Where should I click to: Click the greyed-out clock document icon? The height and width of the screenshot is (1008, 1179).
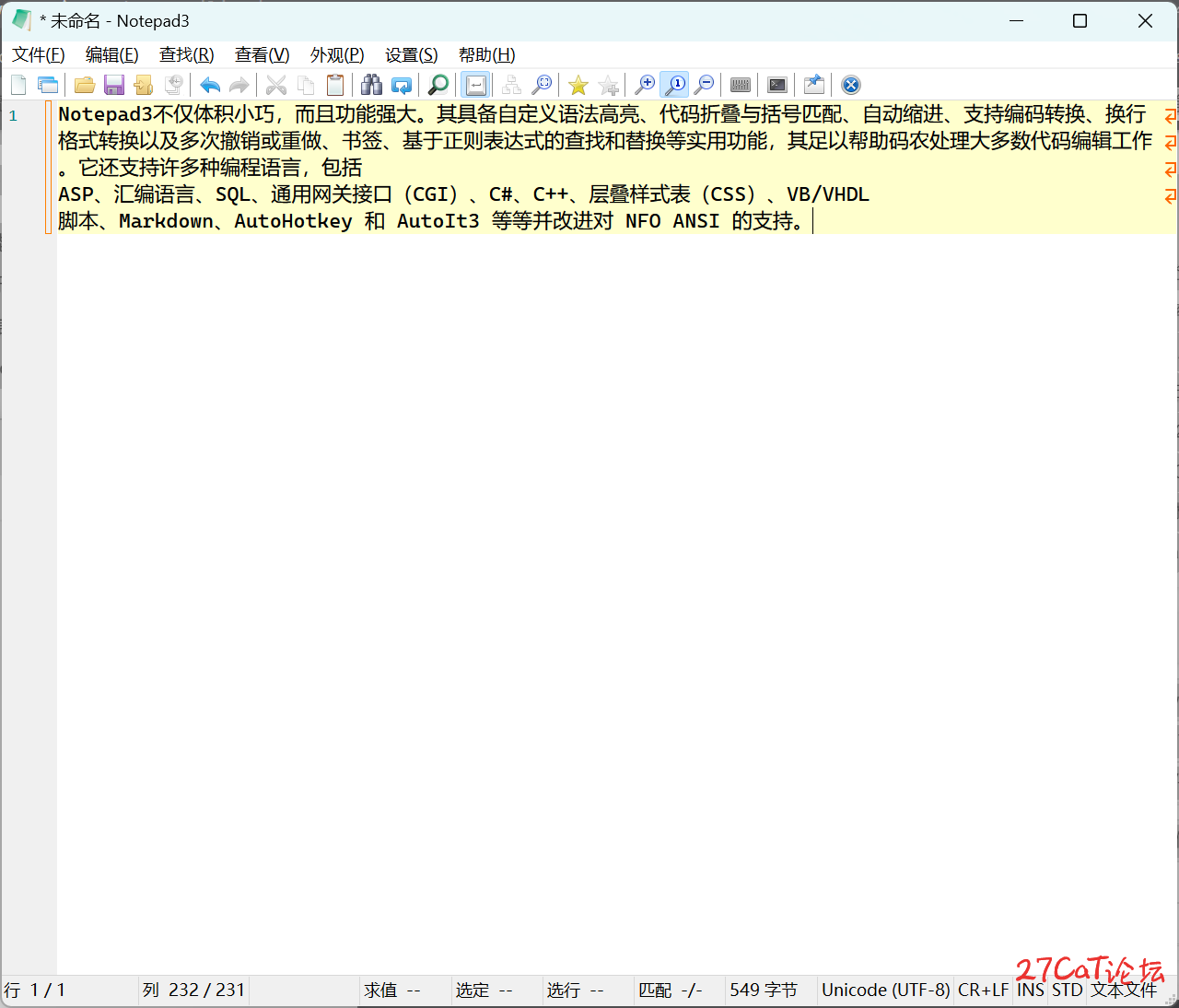click(173, 86)
